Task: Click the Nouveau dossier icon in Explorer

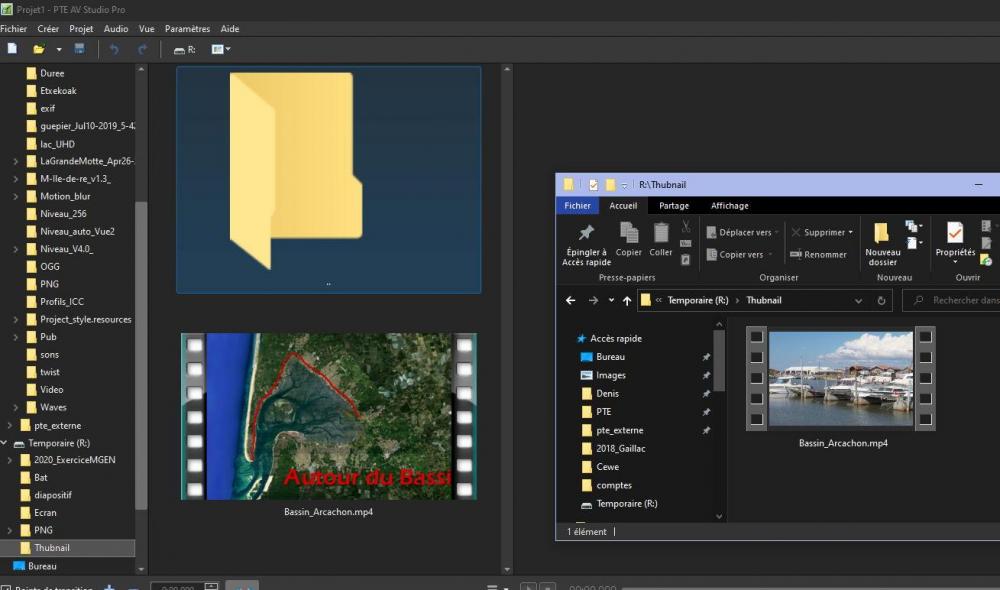Action: pos(882,233)
